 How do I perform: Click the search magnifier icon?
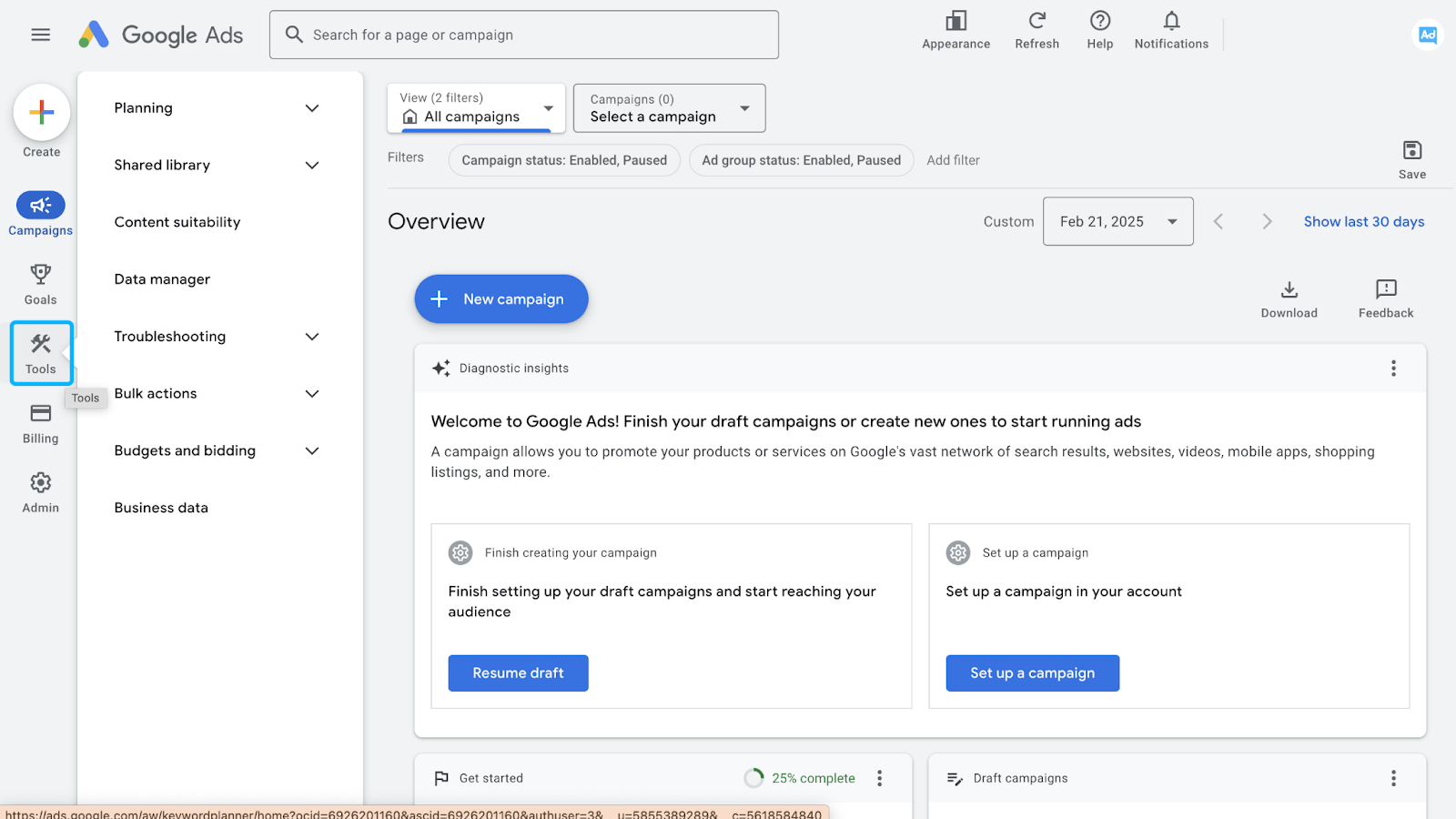pos(294,35)
